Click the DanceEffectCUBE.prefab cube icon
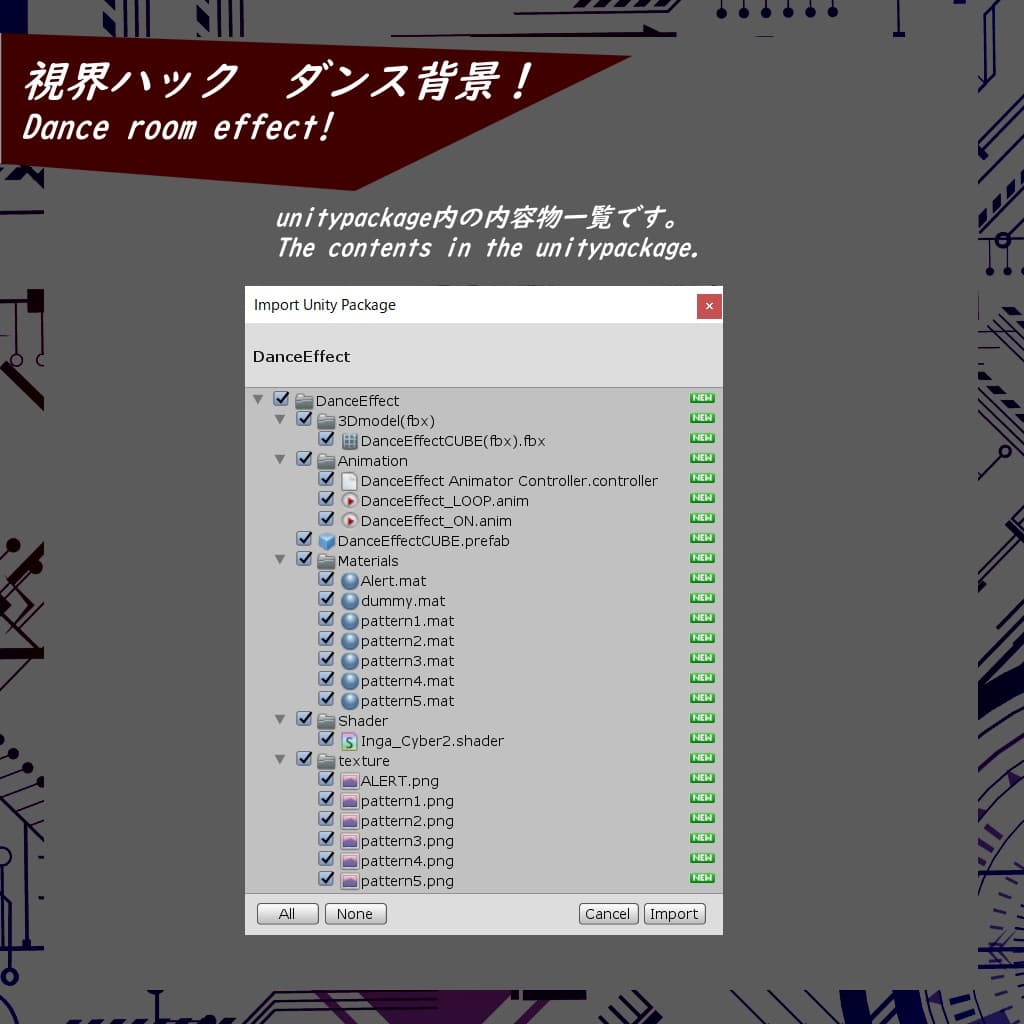This screenshot has width=1024, height=1024. click(x=326, y=541)
